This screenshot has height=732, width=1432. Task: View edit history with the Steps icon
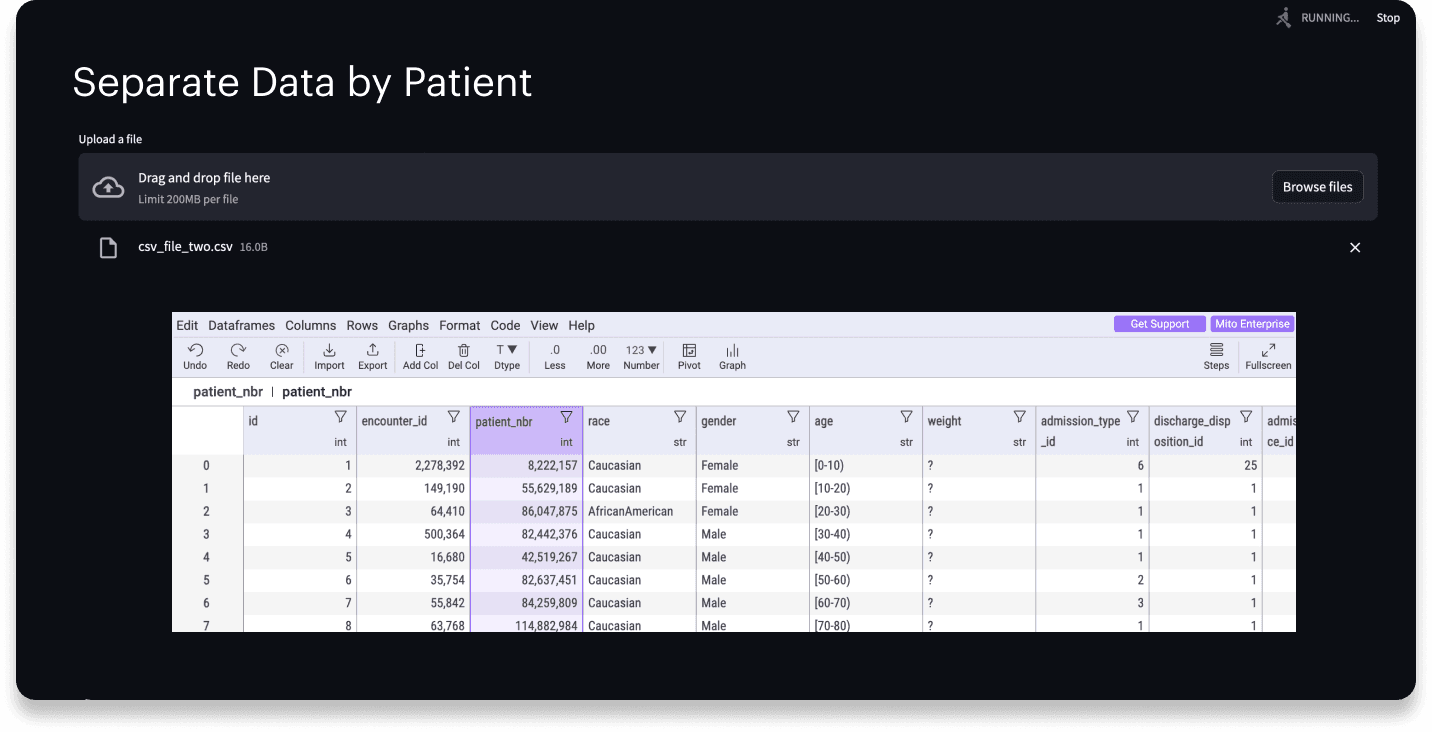coord(1216,355)
